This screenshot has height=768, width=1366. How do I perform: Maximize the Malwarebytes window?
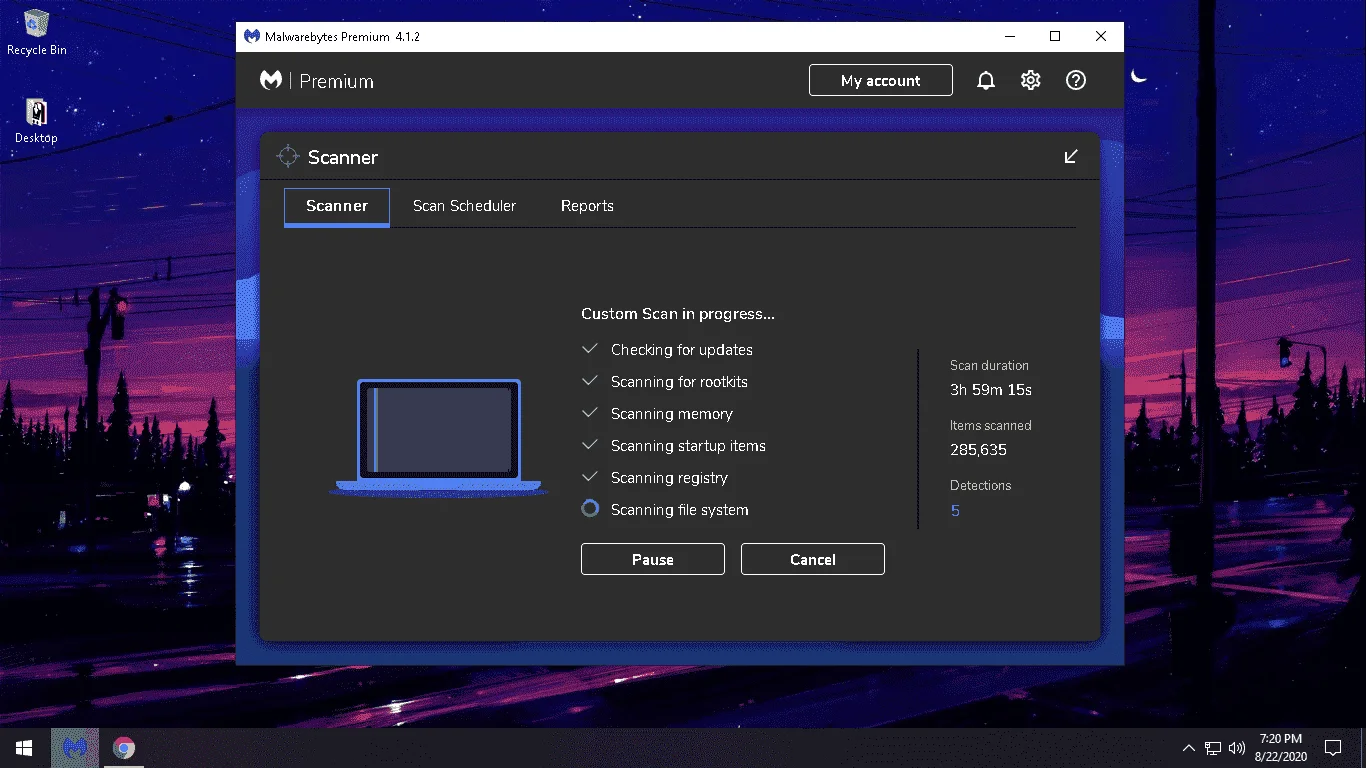pos(1055,37)
